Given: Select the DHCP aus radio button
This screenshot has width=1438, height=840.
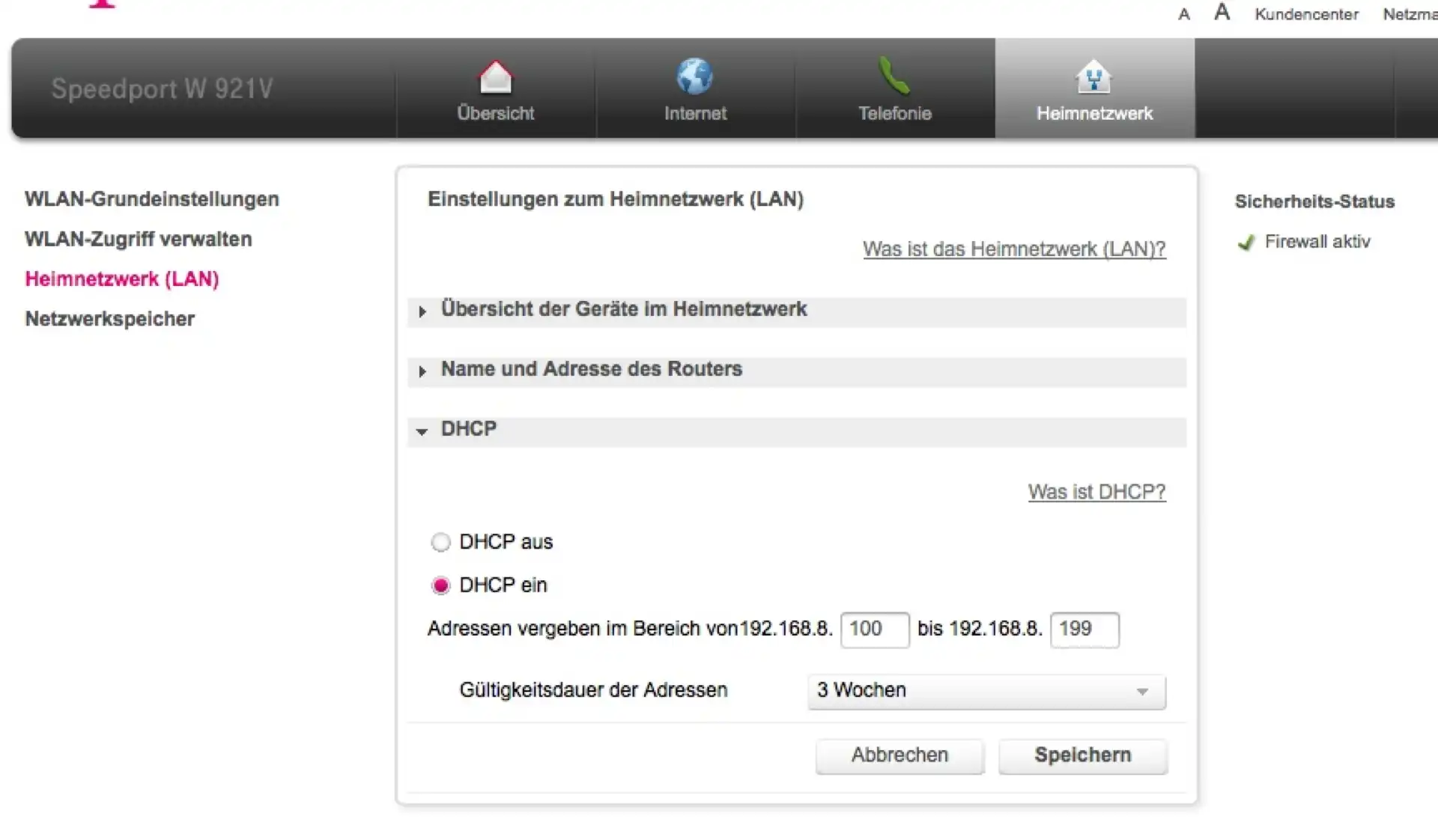Looking at the screenshot, I should 440,542.
